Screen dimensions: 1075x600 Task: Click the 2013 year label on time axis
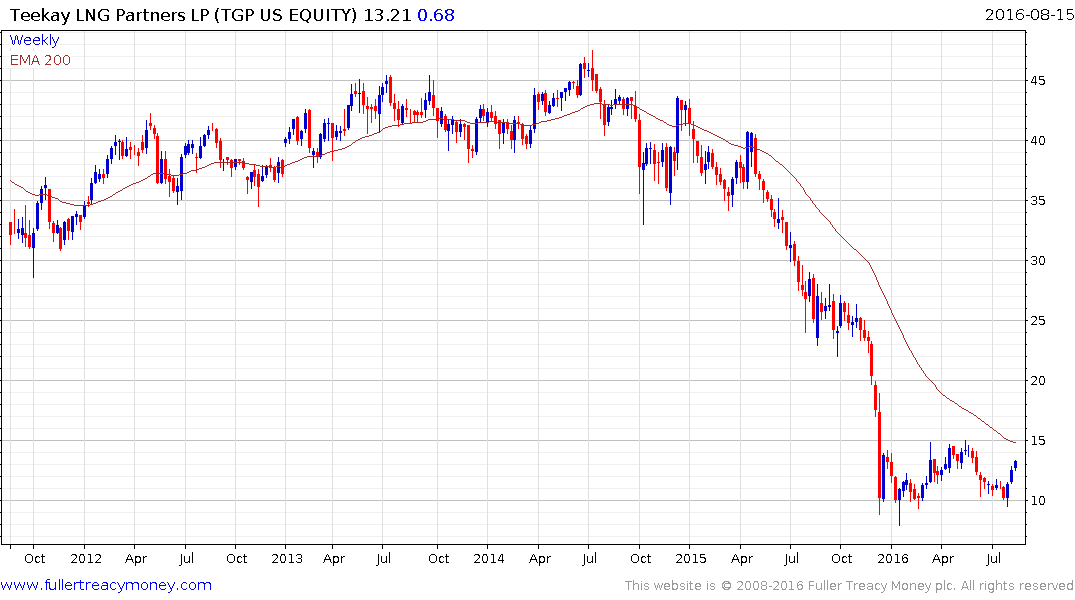tap(287, 558)
